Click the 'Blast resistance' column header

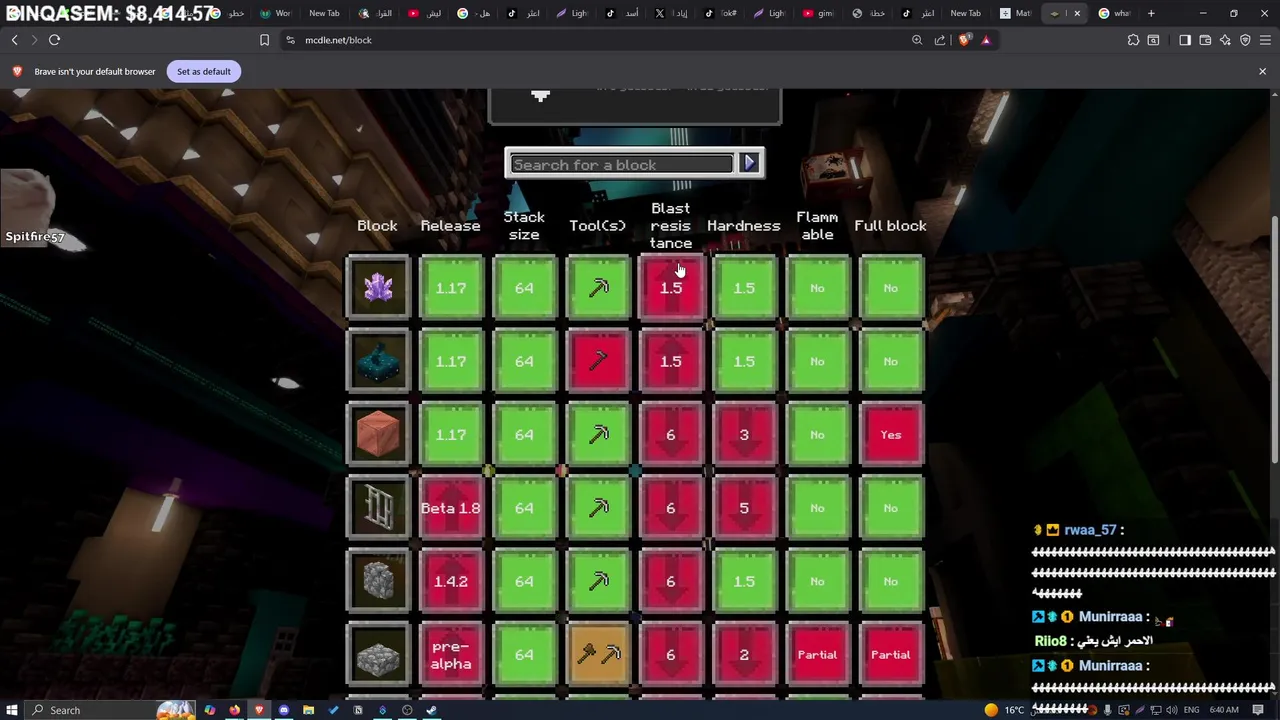671,226
